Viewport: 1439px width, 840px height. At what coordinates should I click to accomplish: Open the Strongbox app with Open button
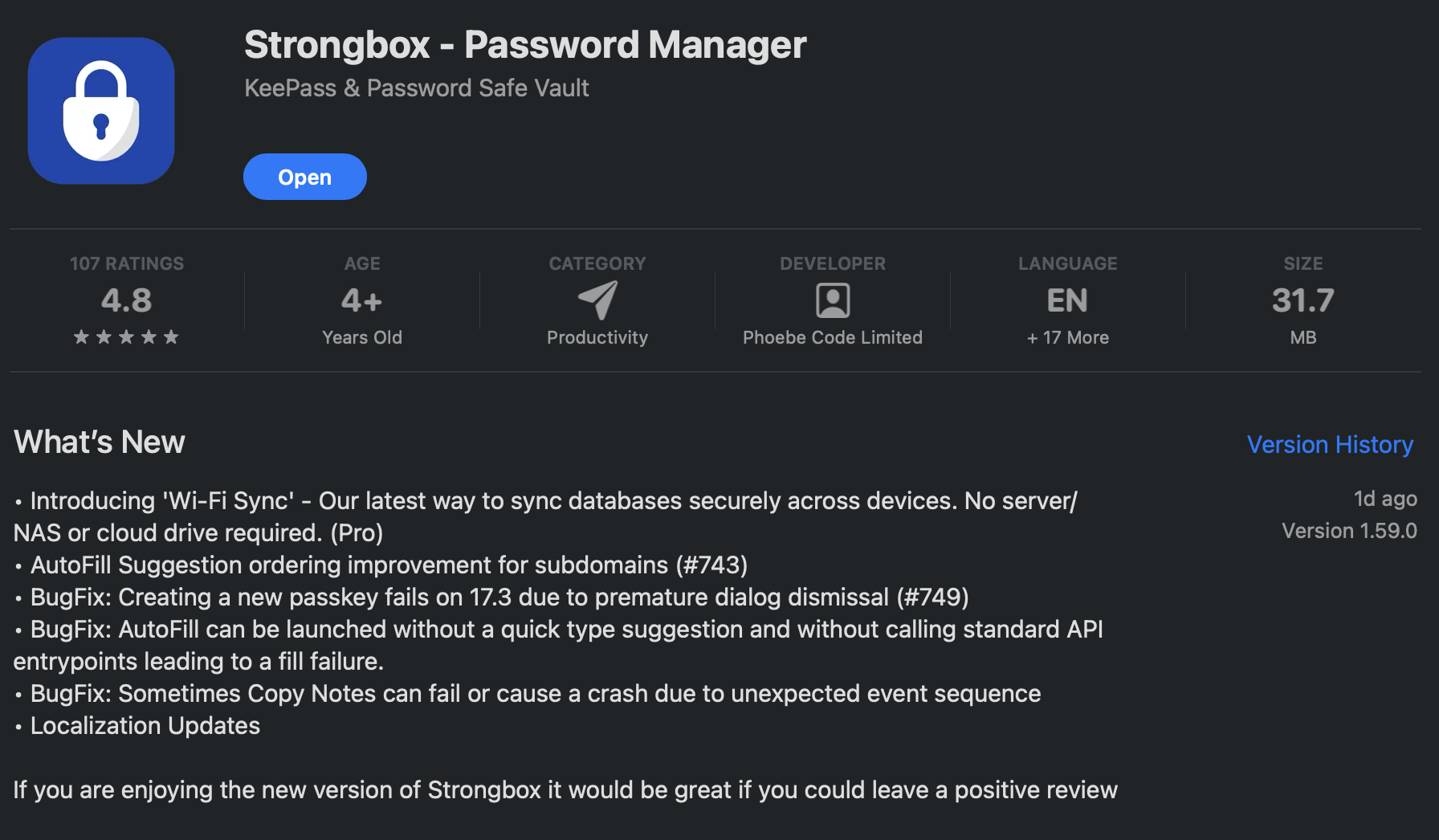coord(304,177)
